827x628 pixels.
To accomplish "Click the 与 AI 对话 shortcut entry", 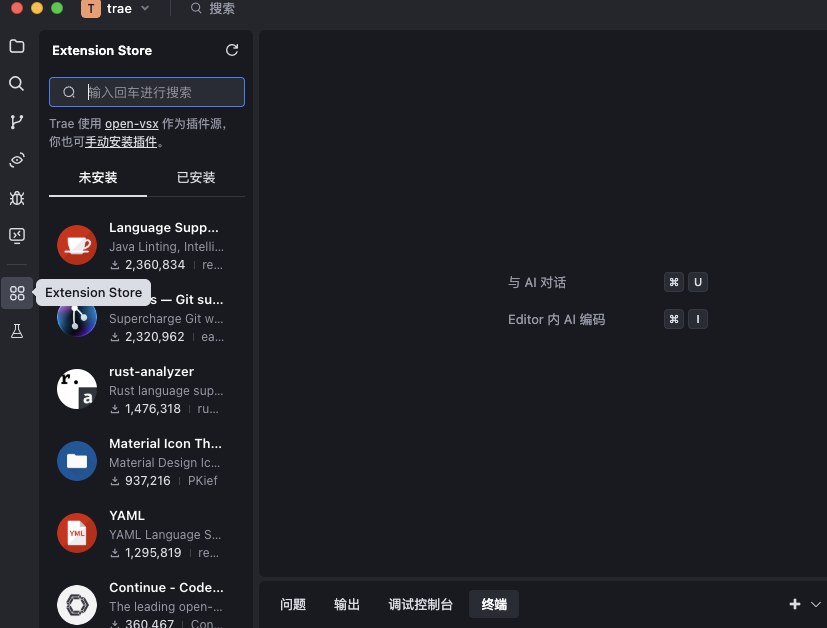I will [x=537, y=283].
